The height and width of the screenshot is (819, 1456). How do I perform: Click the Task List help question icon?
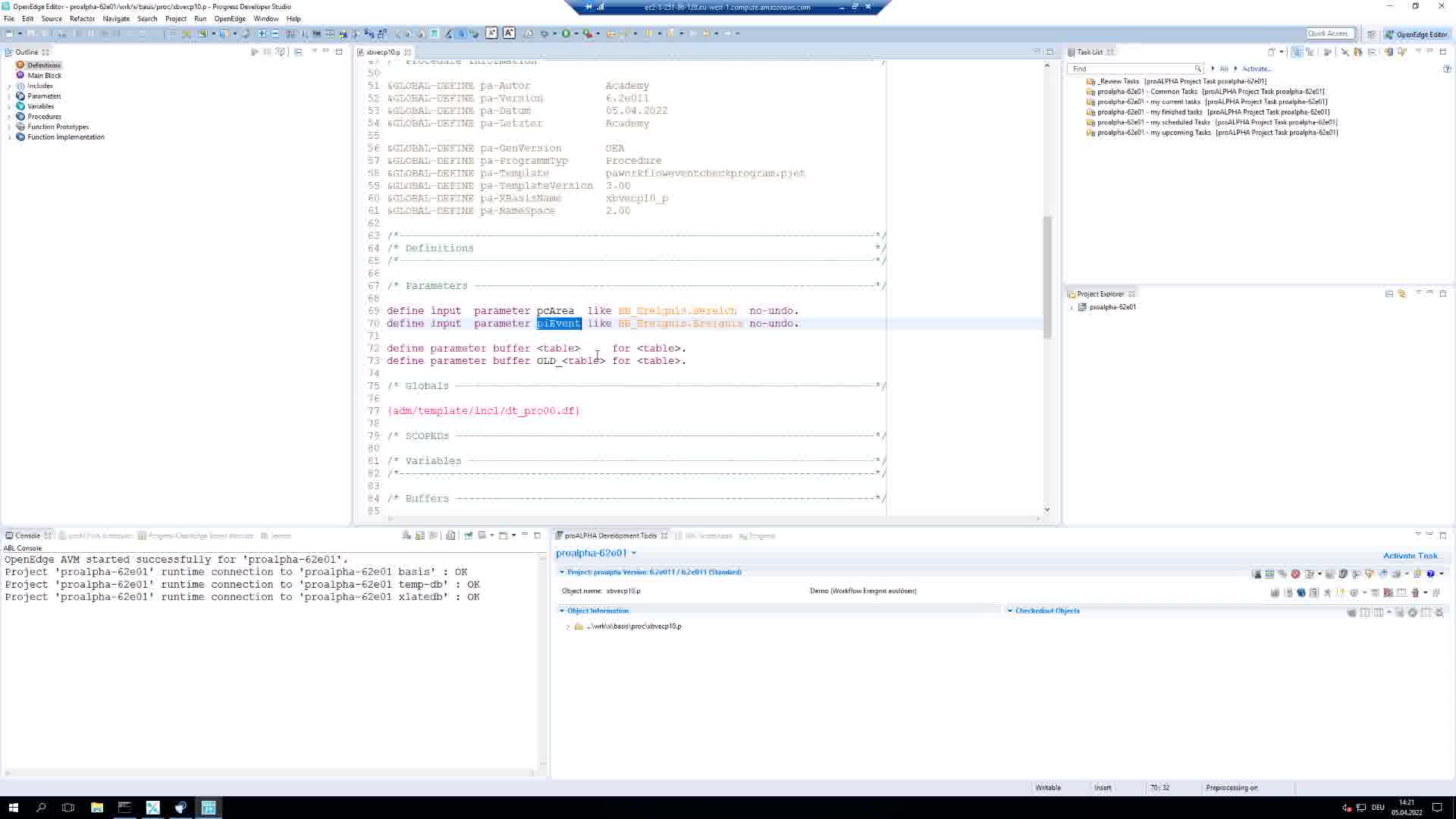(1447, 69)
